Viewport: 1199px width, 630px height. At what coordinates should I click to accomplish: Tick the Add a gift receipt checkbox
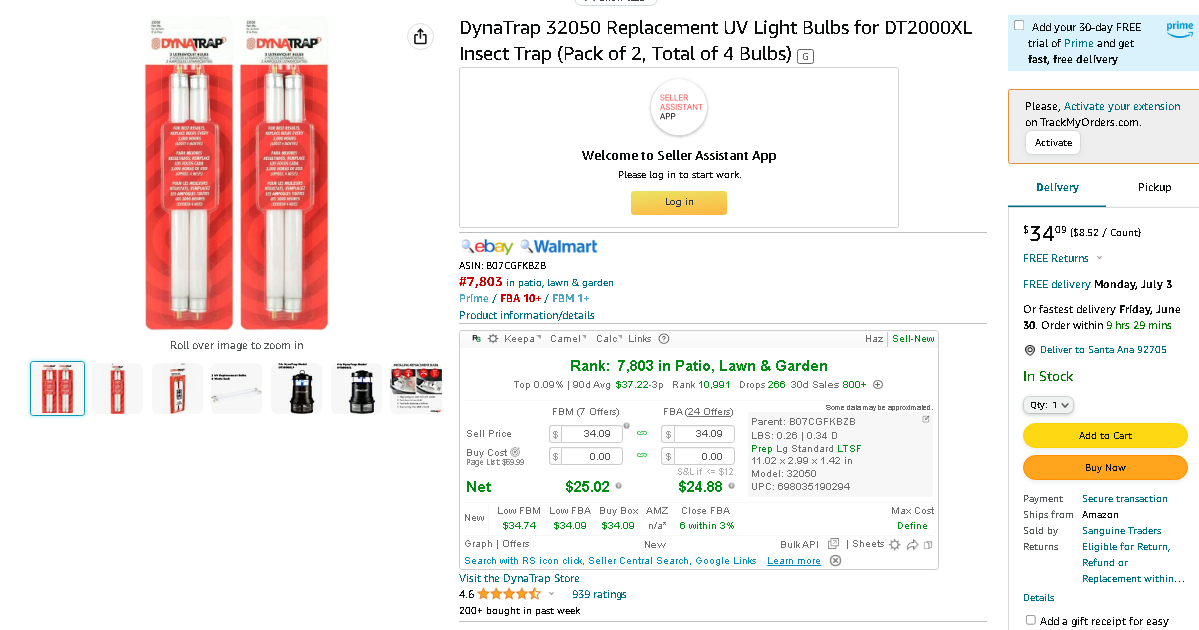click(x=1031, y=620)
